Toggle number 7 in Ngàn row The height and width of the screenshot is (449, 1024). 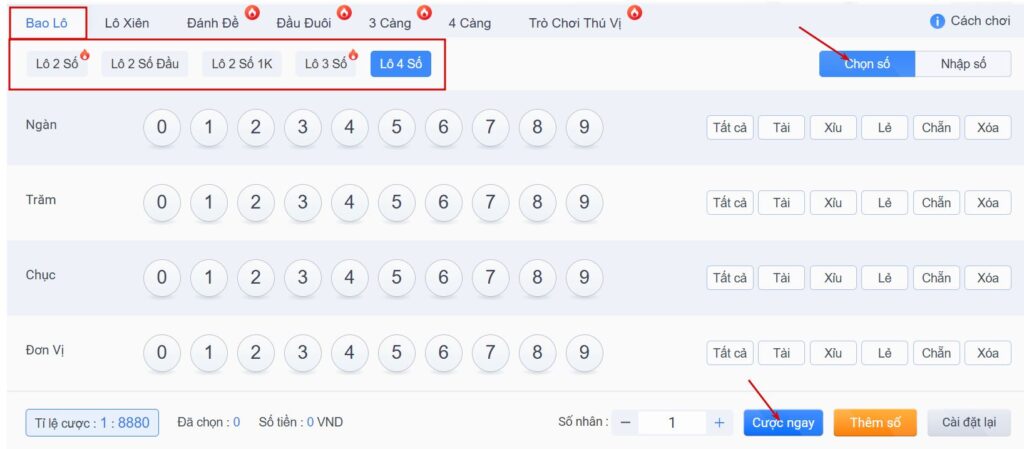coord(490,127)
